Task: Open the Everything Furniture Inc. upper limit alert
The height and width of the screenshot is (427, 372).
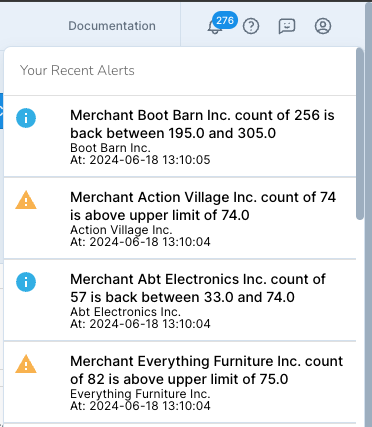Action: click(180, 382)
